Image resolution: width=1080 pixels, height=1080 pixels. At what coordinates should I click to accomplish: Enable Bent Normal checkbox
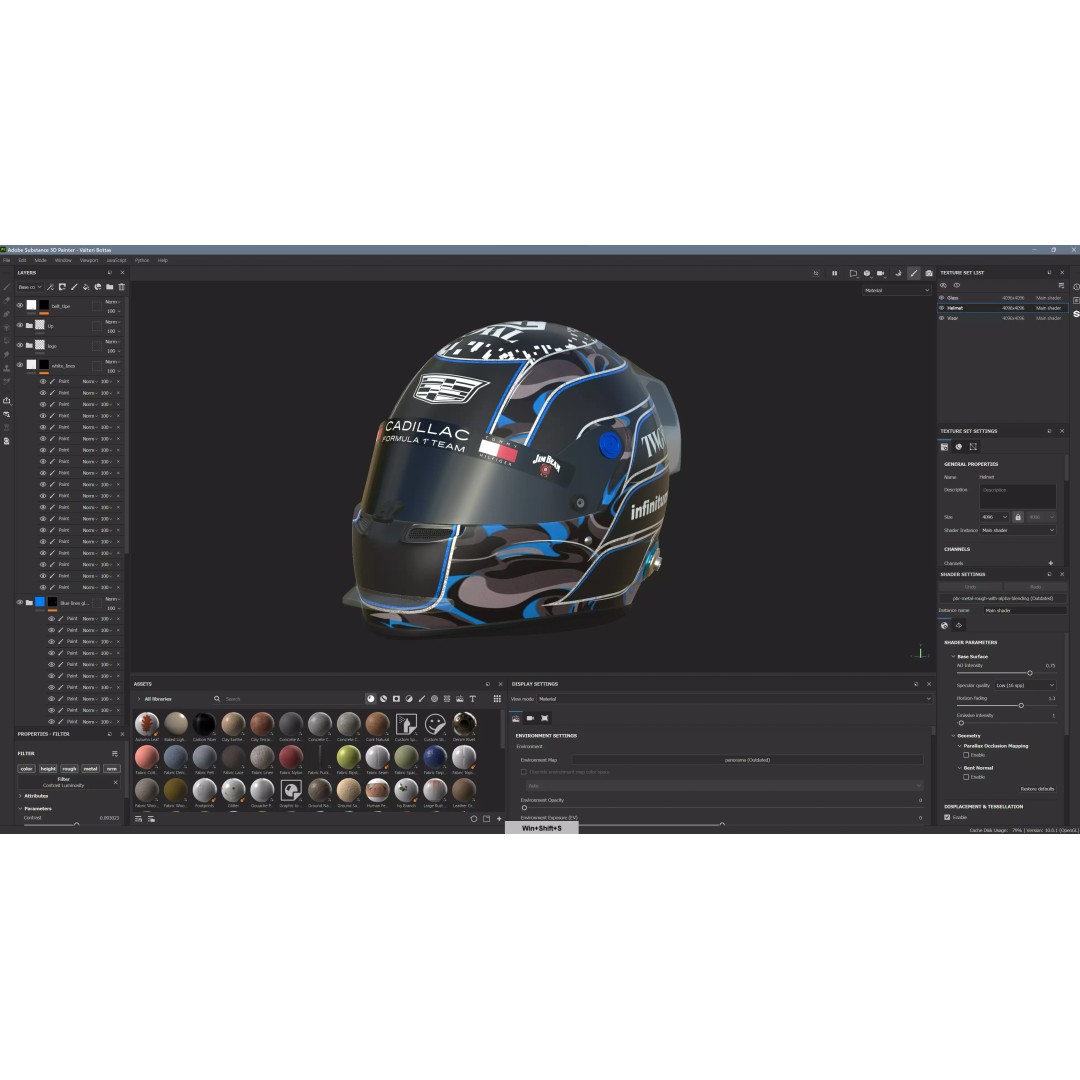tap(966, 777)
